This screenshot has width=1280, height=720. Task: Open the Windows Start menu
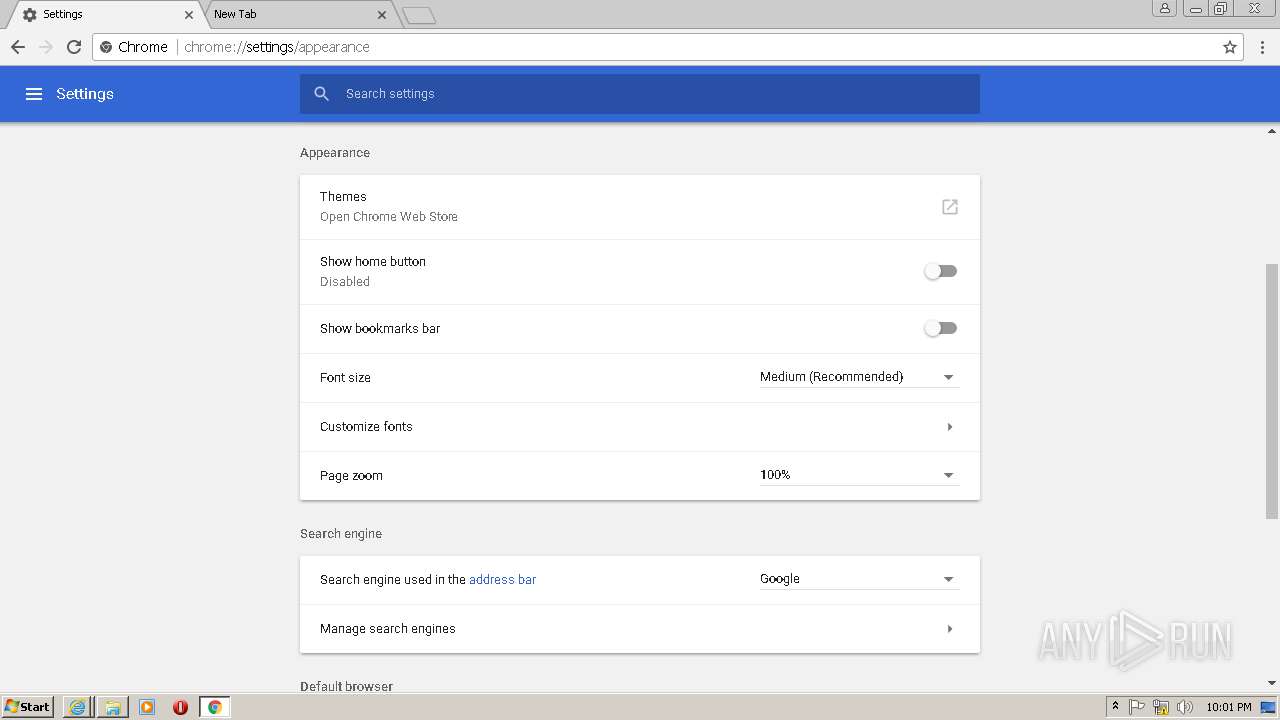pyautogui.click(x=28, y=707)
